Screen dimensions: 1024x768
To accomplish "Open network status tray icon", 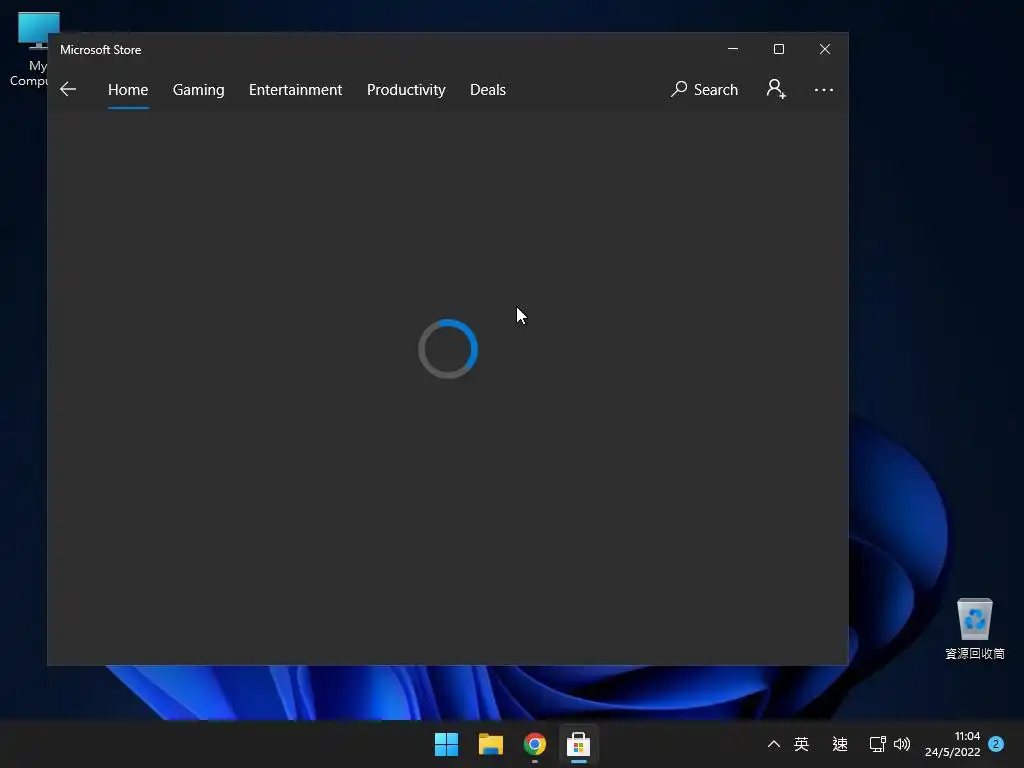I will pos(877,744).
